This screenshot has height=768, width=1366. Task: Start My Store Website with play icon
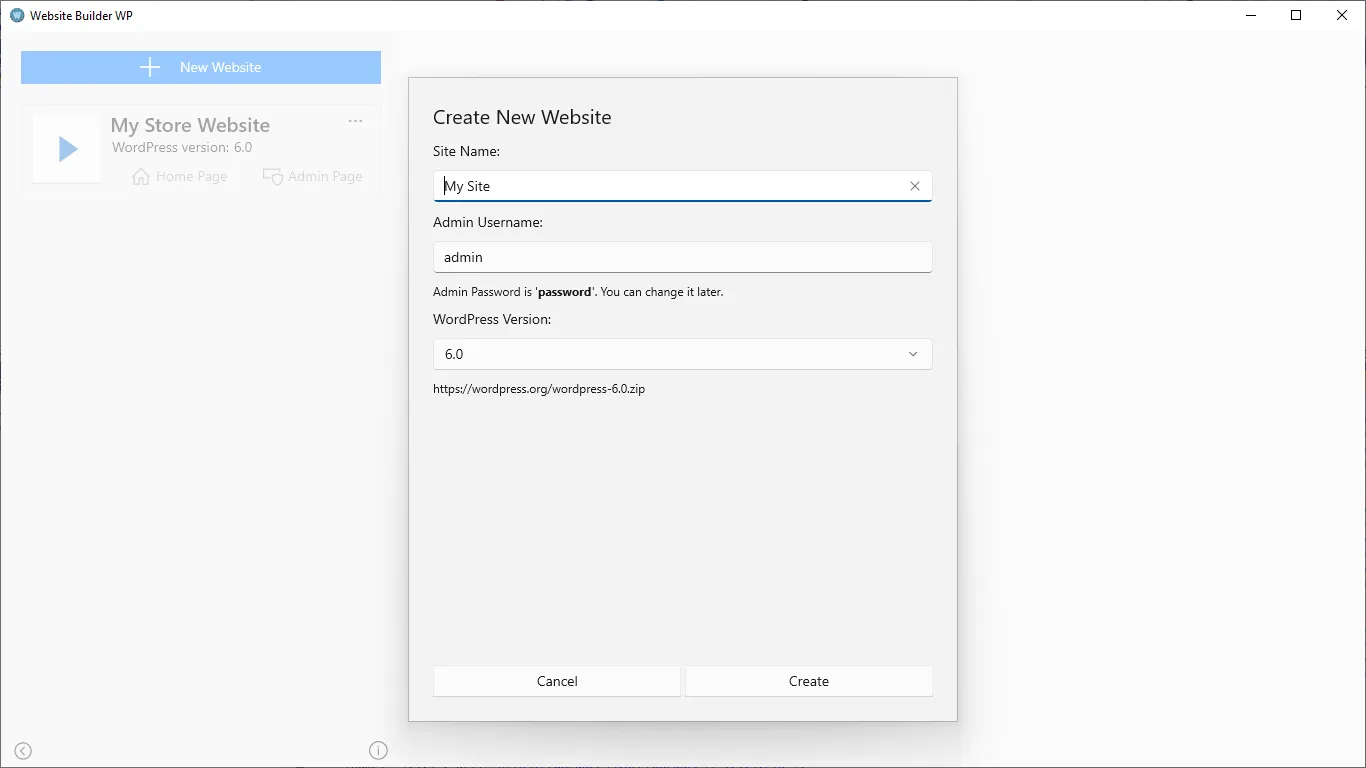67,149
